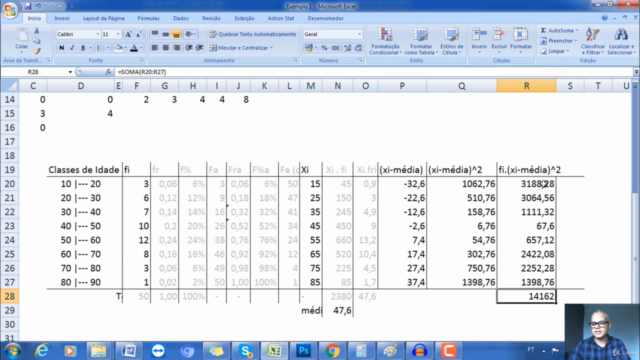Open the Dados tab
This screenshot has height=360, width=640.
point(181,18)
